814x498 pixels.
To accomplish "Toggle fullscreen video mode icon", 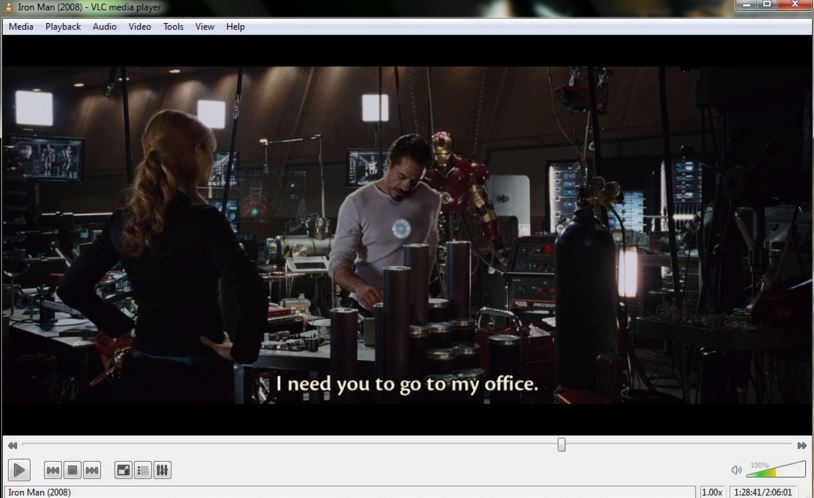I will pyautogui.click(x=124, y=470).
